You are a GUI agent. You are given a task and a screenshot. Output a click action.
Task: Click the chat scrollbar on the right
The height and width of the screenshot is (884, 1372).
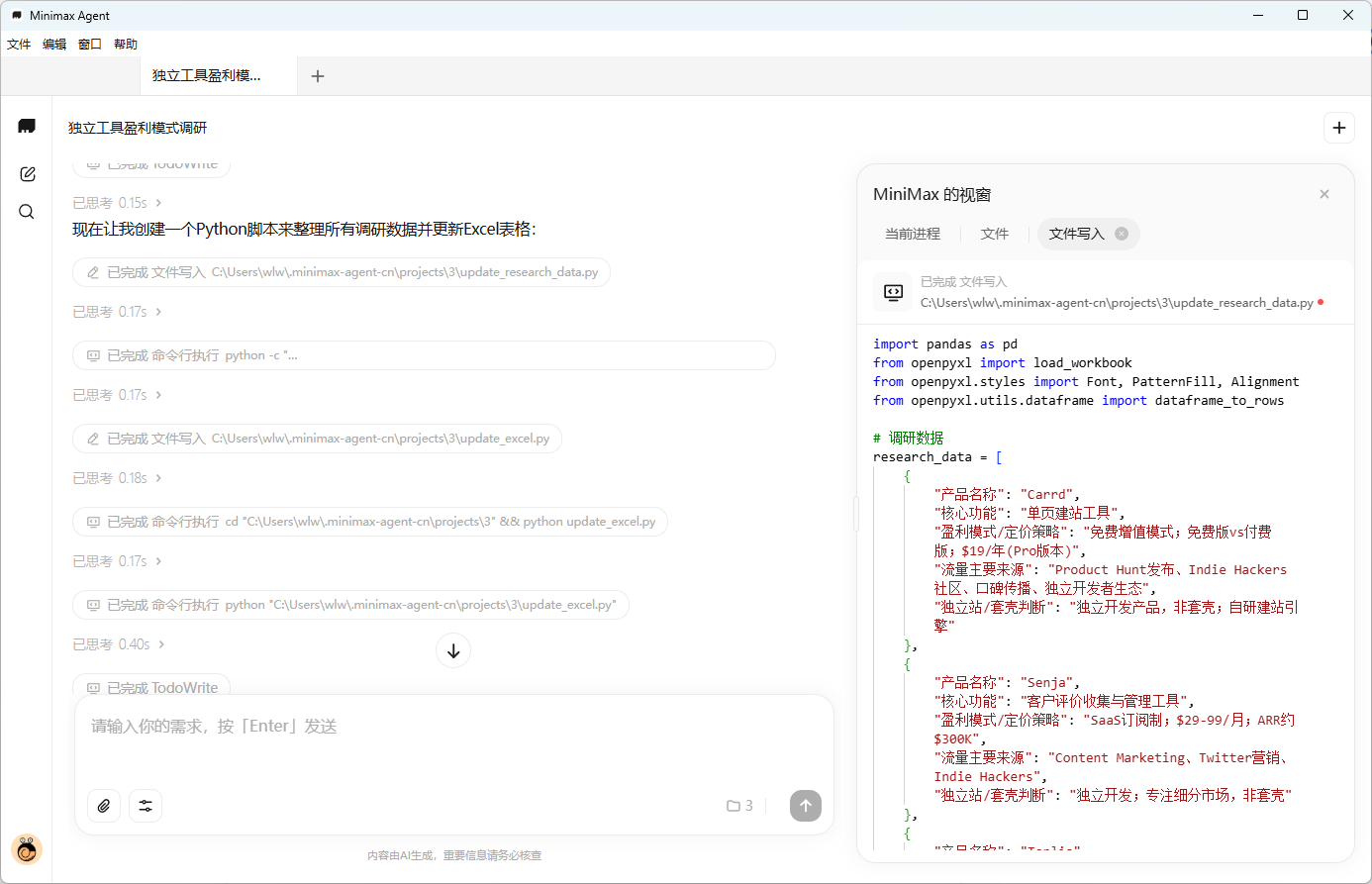tap(855, 514)
